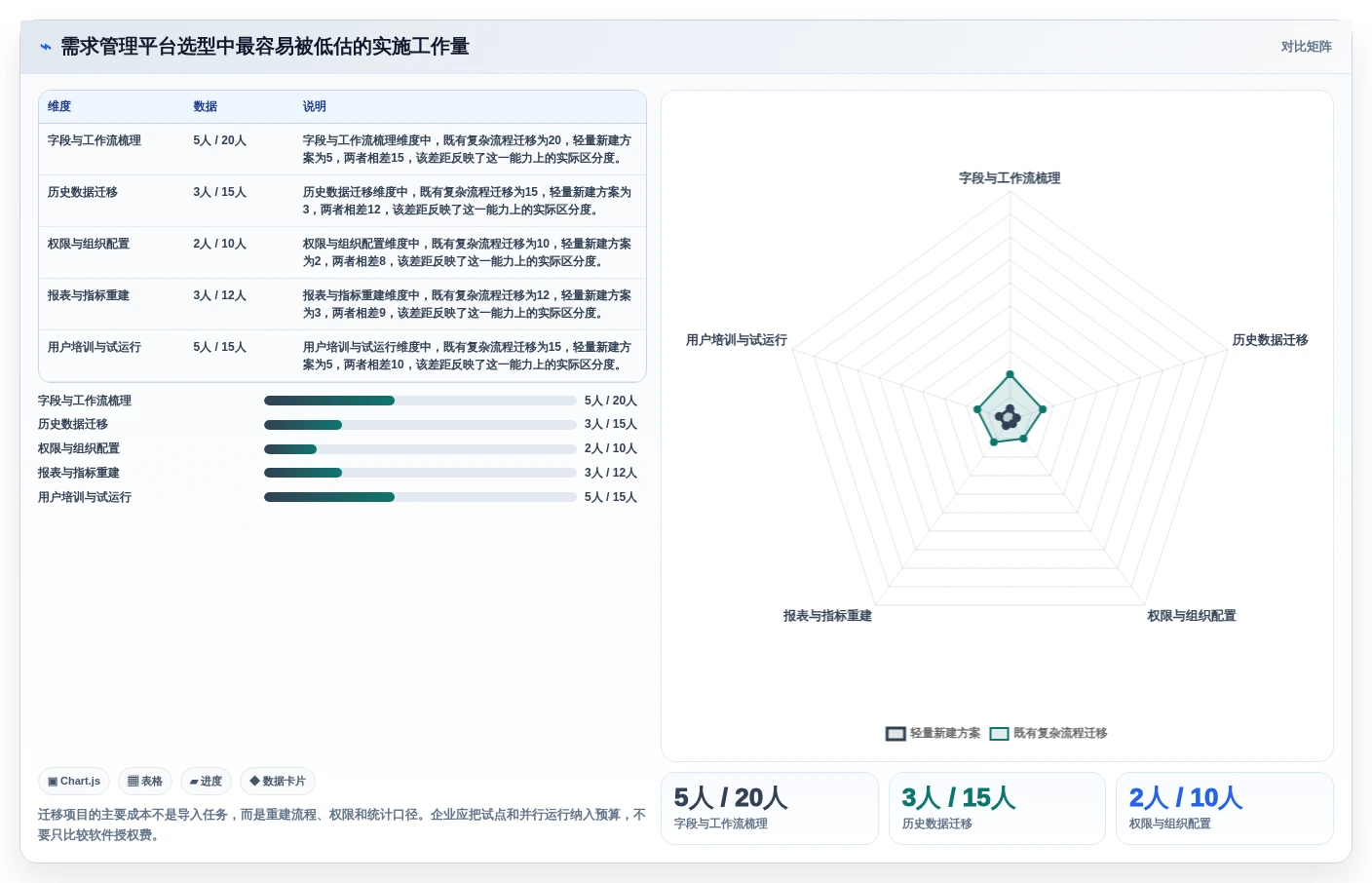
Task: Click the 用户培训与试运行 progress bar
Action: point(420,497)
